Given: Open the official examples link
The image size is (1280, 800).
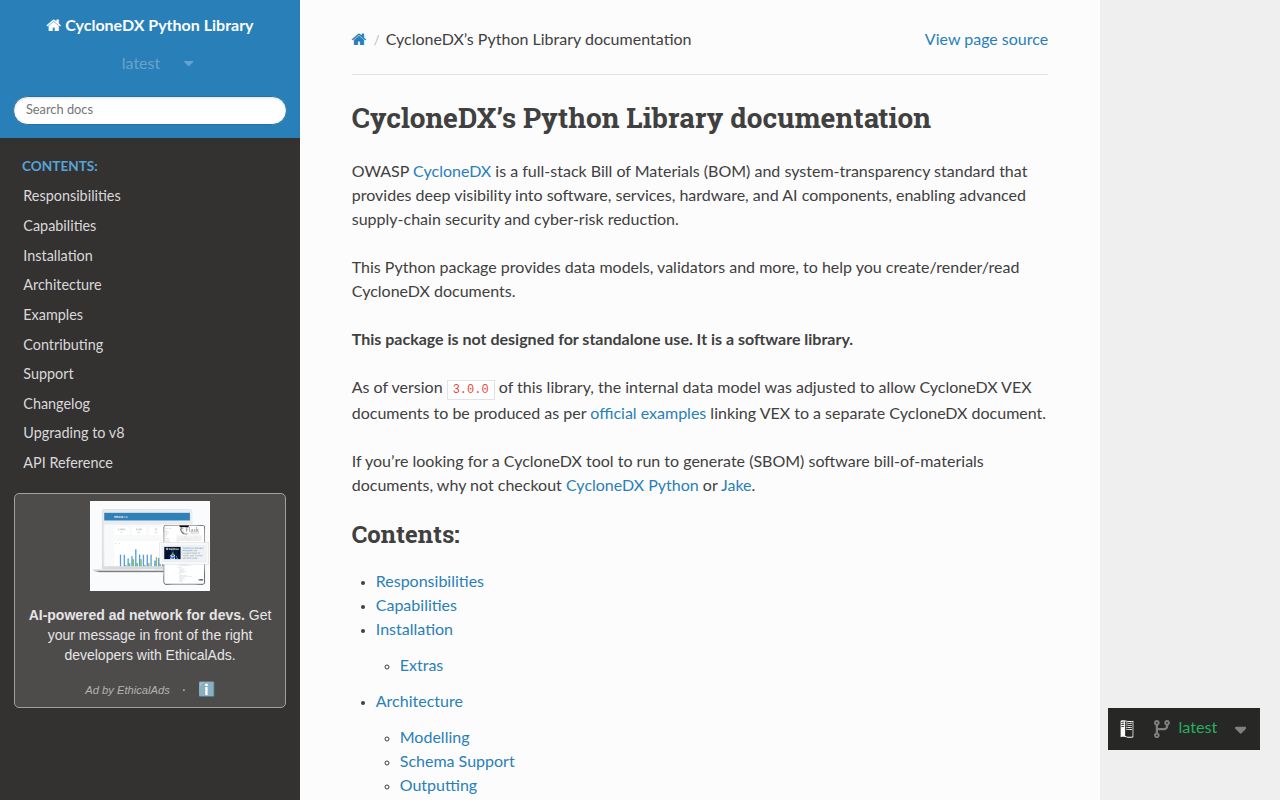Looking at the screenshot, I should (648, 414).
